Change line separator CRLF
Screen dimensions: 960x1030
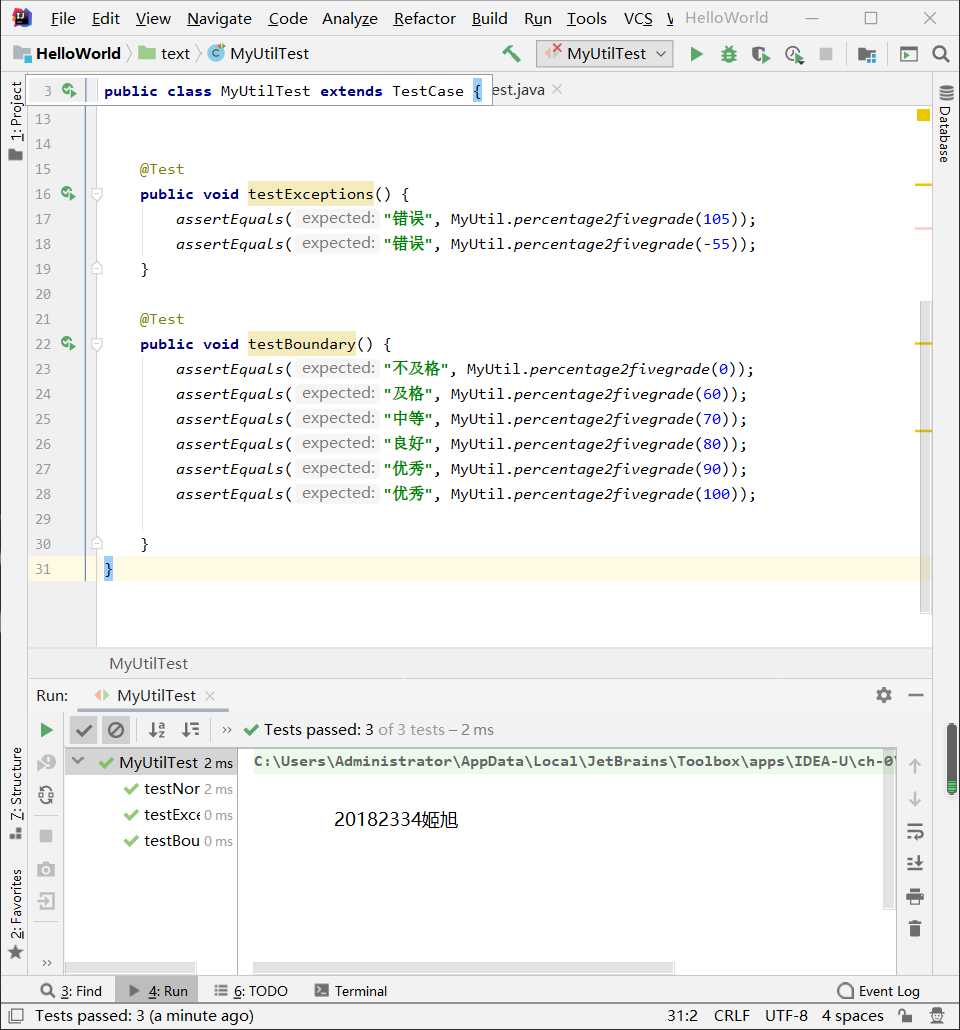coord(731,1016)
